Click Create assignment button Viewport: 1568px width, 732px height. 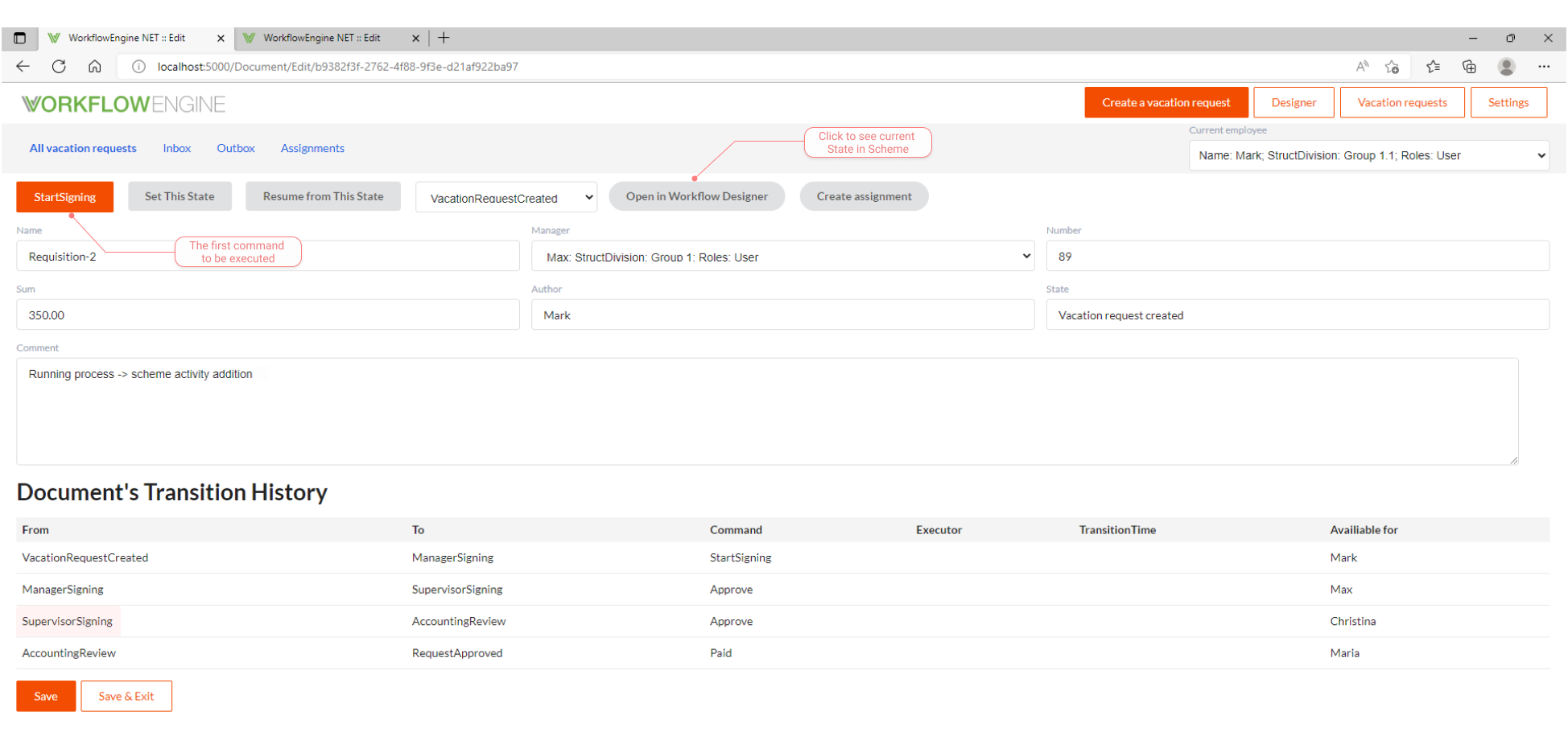(864, 196)
